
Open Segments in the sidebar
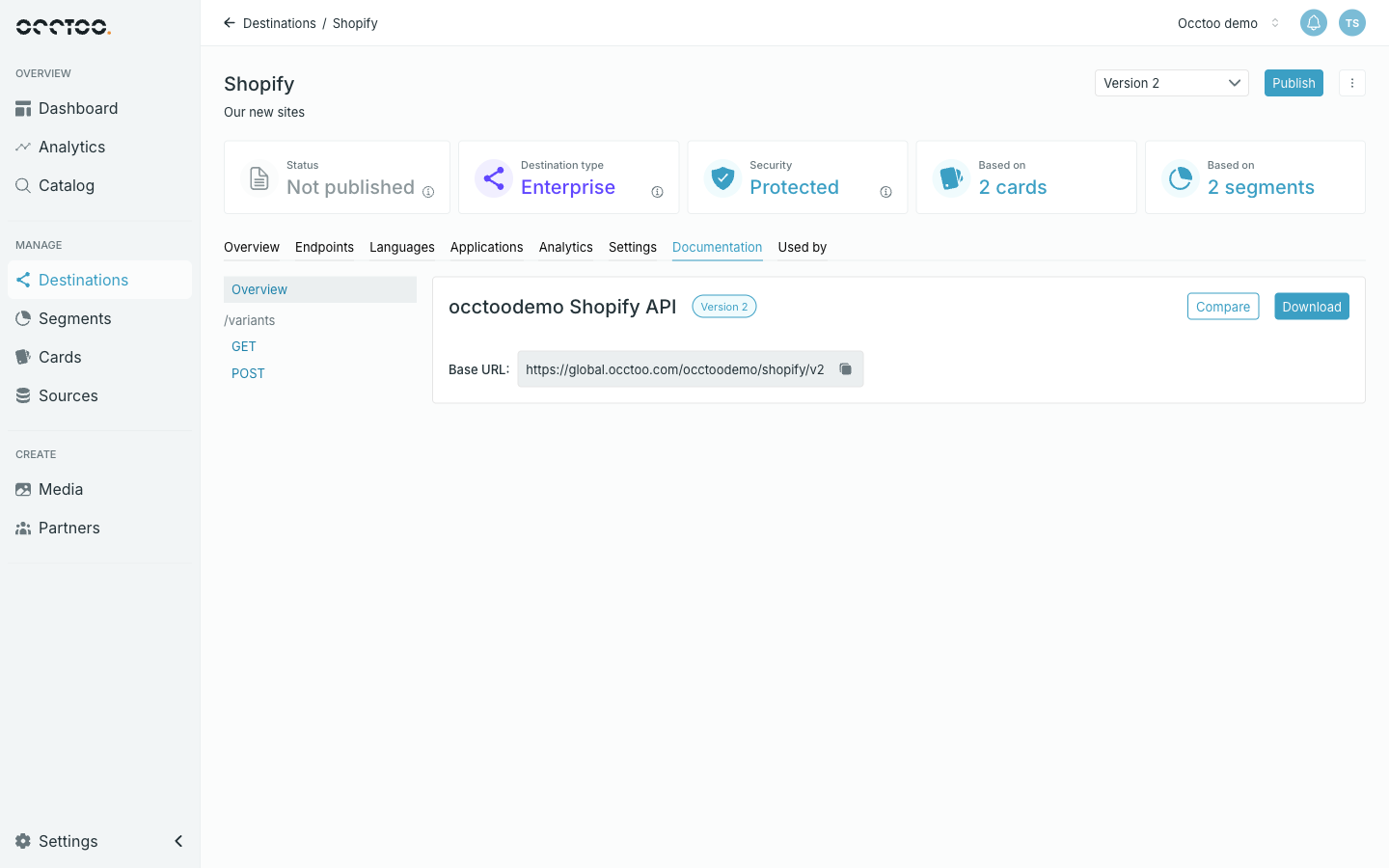pos(99,318)
